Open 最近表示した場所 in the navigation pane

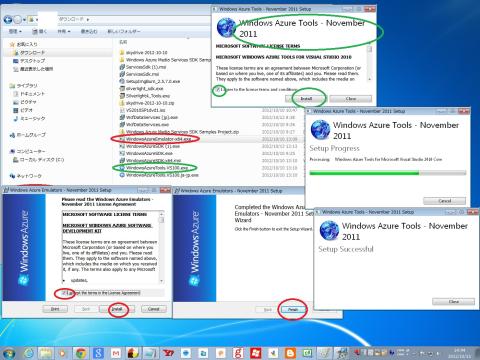[x=33, y=69]
